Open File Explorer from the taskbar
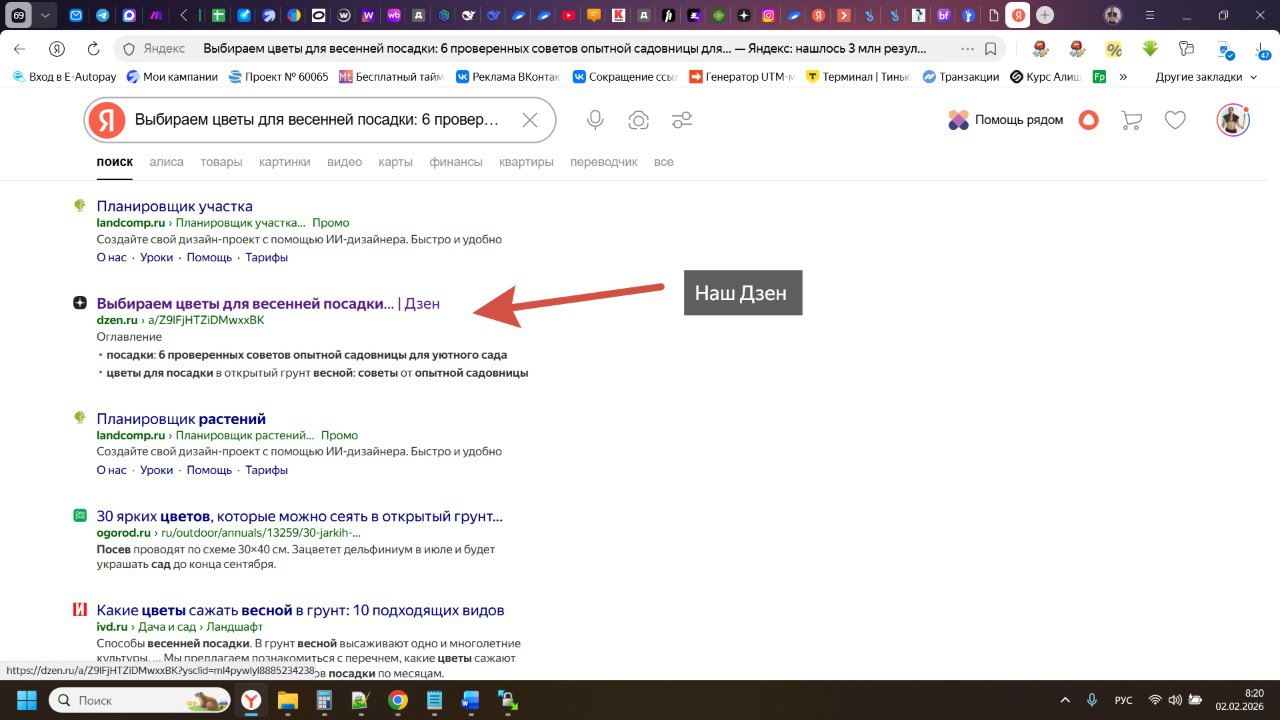 tap(288, 700)
